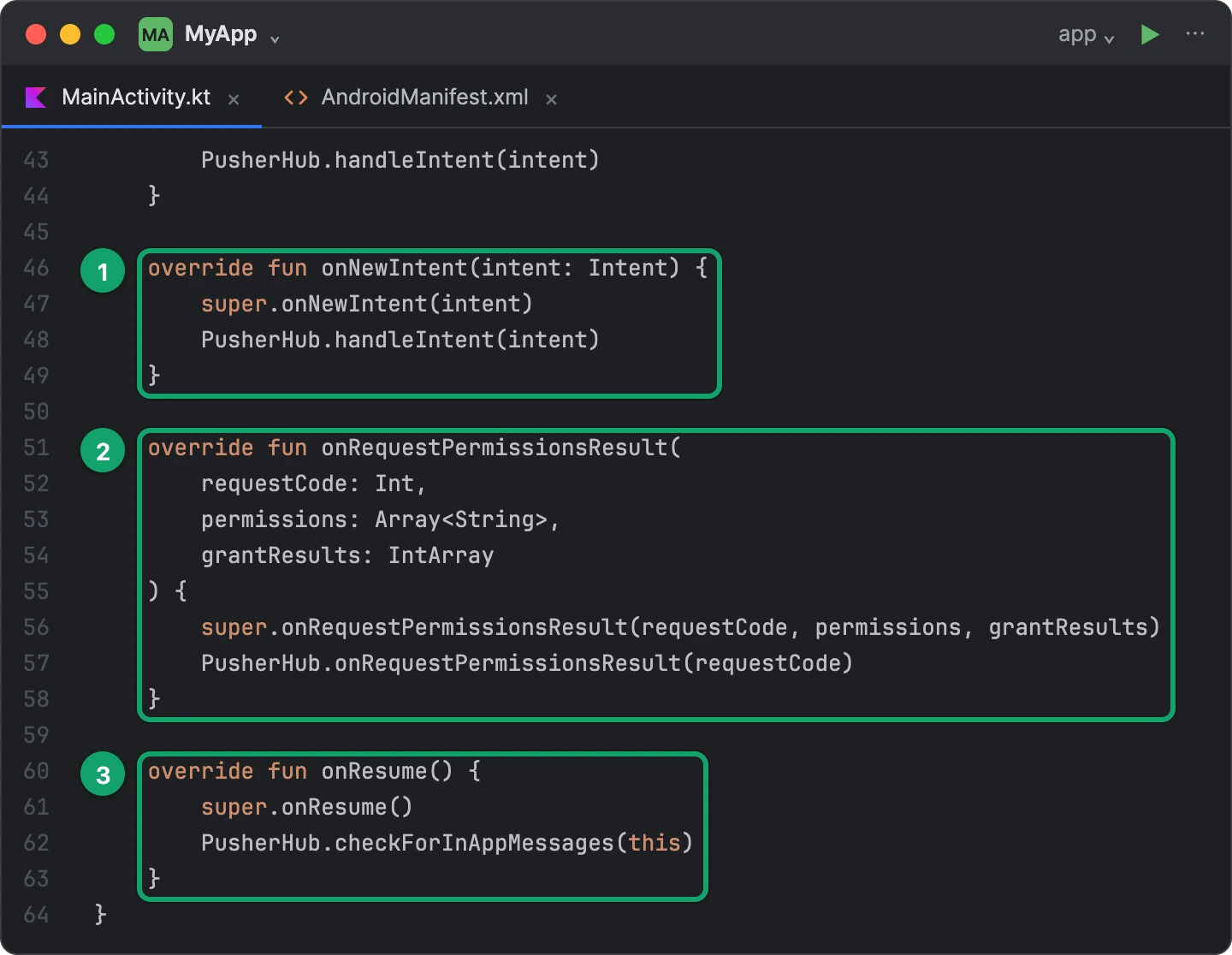The height and width of the screenshot is (955, 1232).
Task: Click the requestCode: Int parameter line
Action: point(313,483)
